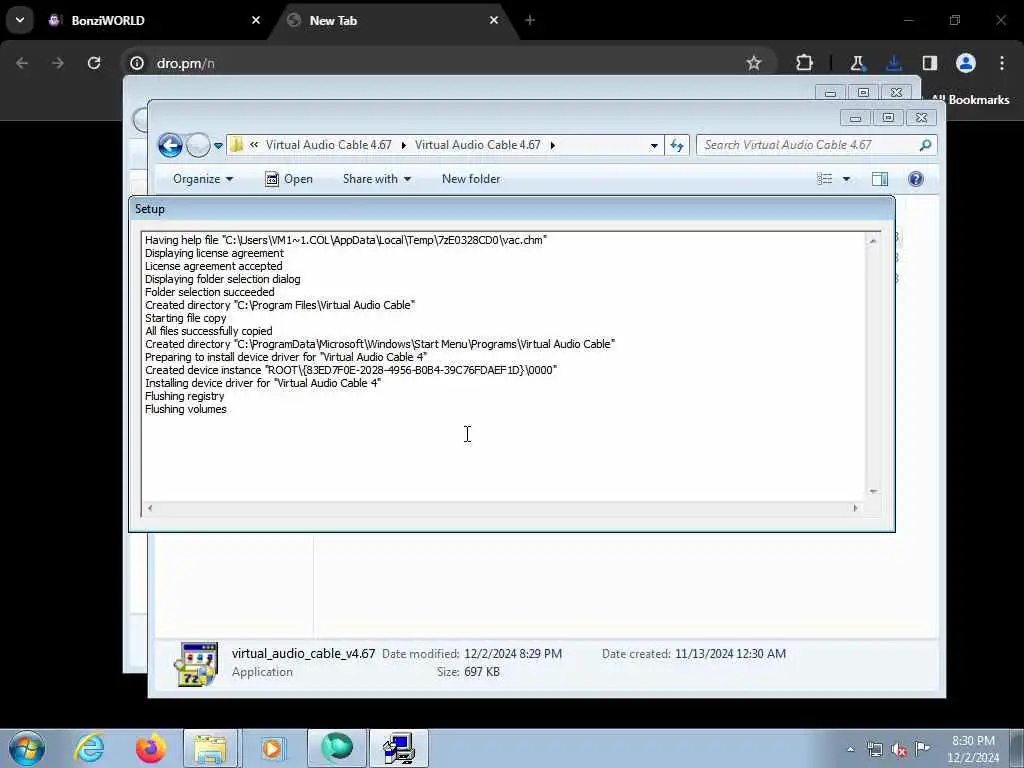Open Explorer help icon
This screenshot has width=1024, height=768.
916,179
